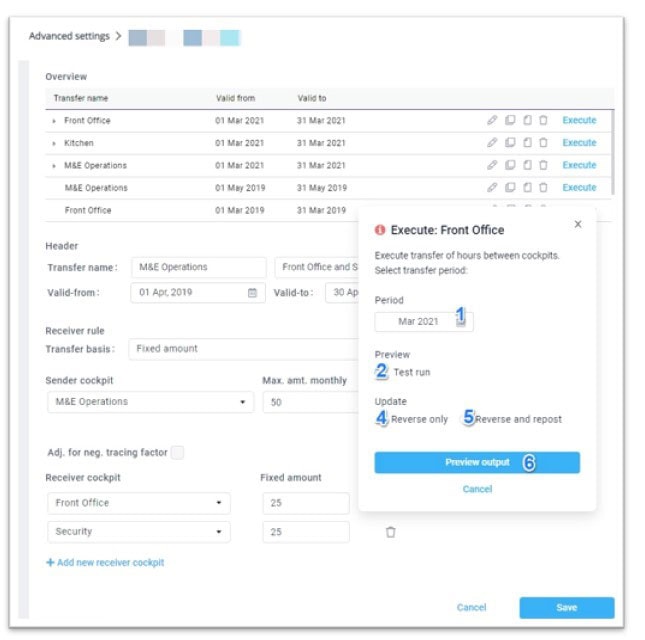Choose the Reverse and repost option
Screen dimensions: 645x640
(468, 419)
